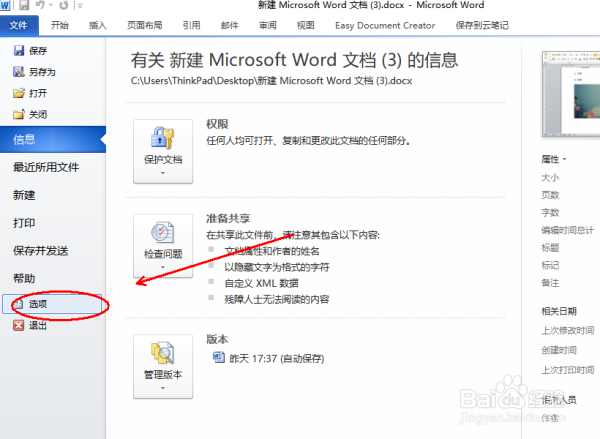Open the 文件 tab
The image size is (600, 439).
click(19, 26)
